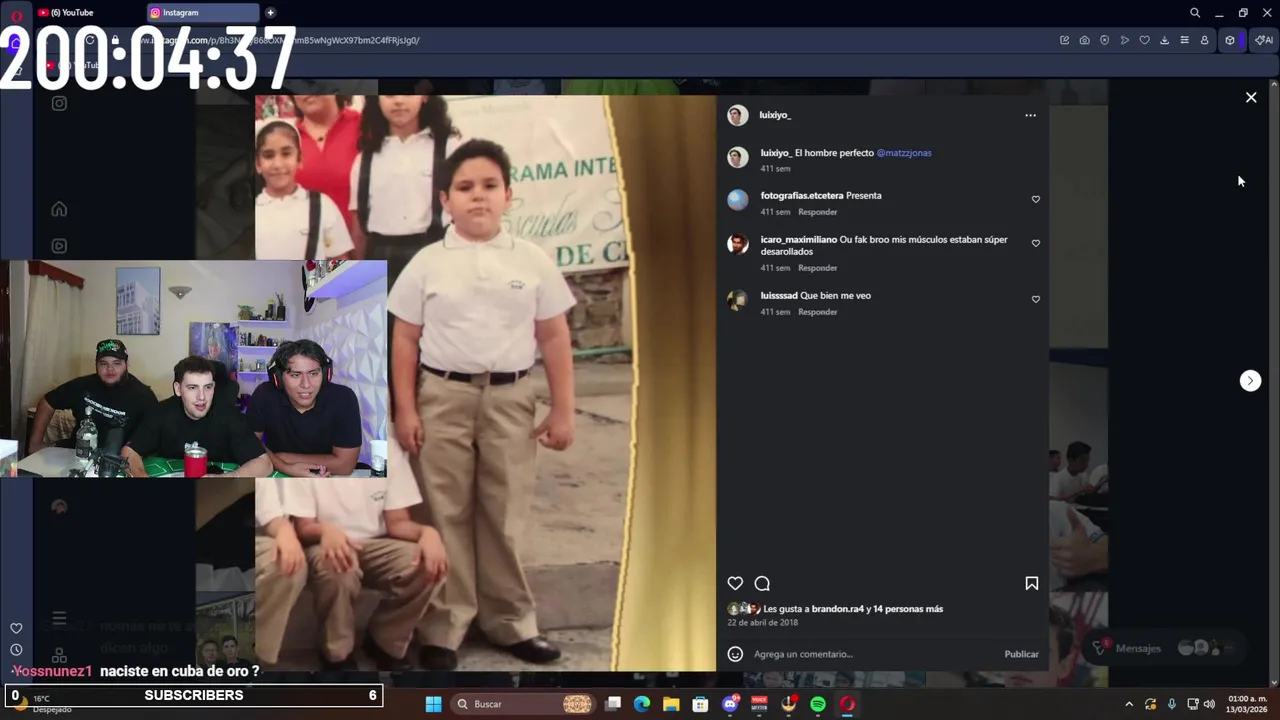Open Task View on taskbar
The image size is (1280, 720).
point(613,704)
